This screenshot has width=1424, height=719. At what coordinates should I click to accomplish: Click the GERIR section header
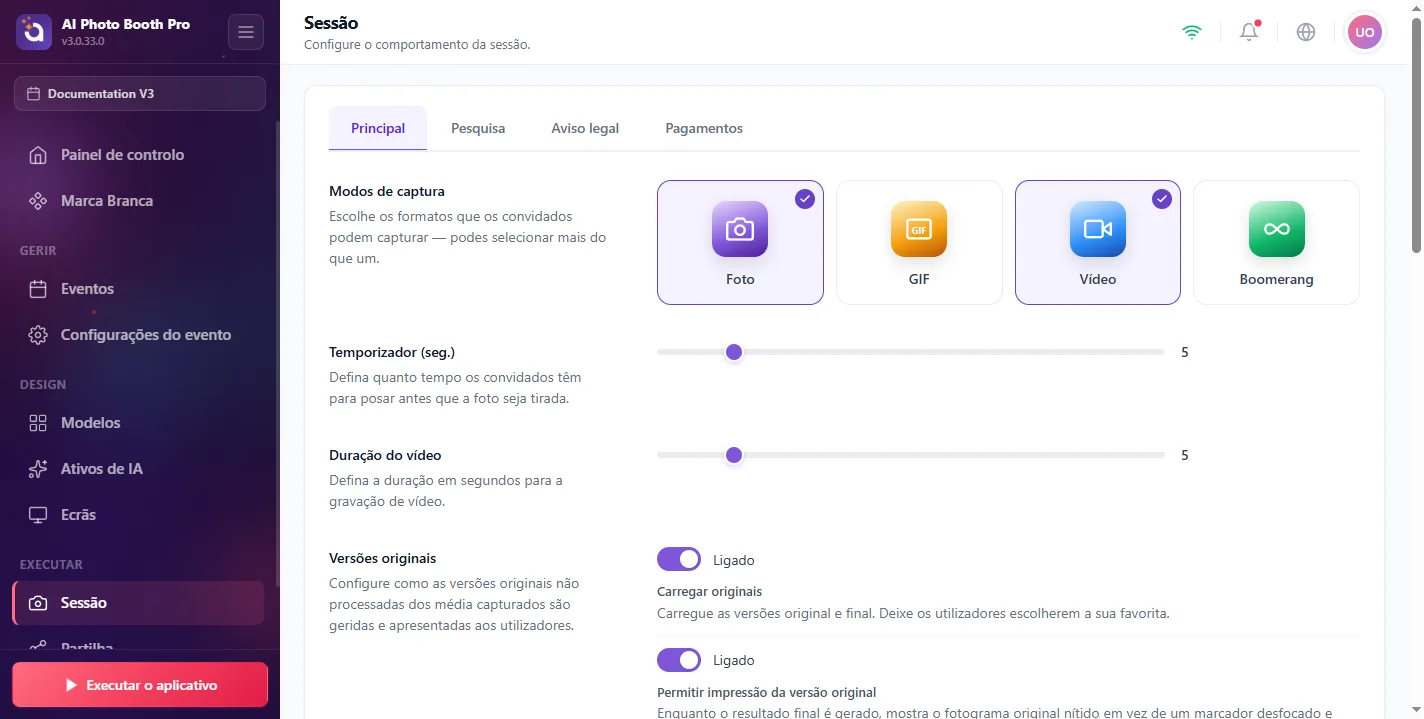point(38,250)
